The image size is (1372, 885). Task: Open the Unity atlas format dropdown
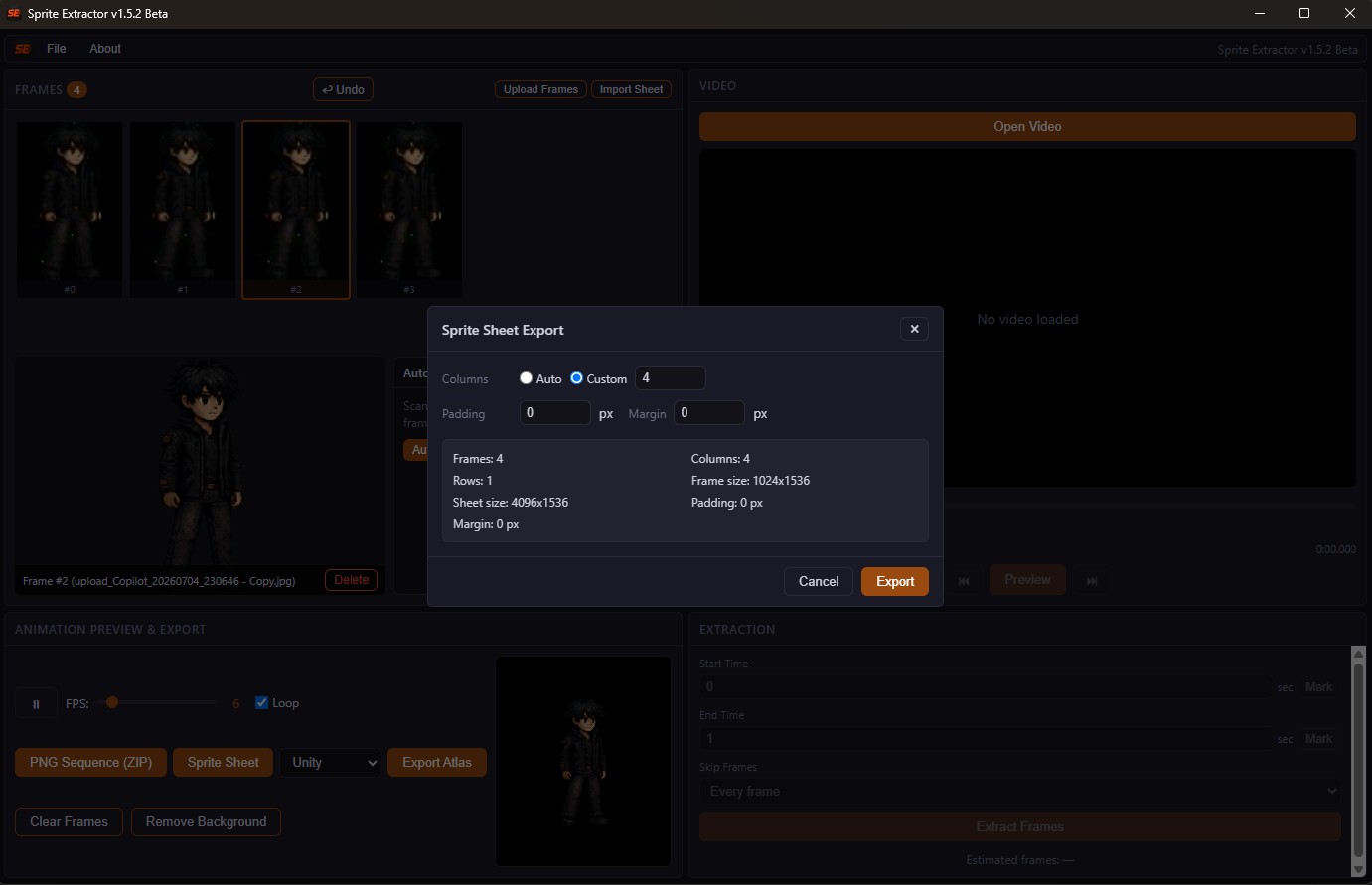pyautogui.click(x=330, y=762)
